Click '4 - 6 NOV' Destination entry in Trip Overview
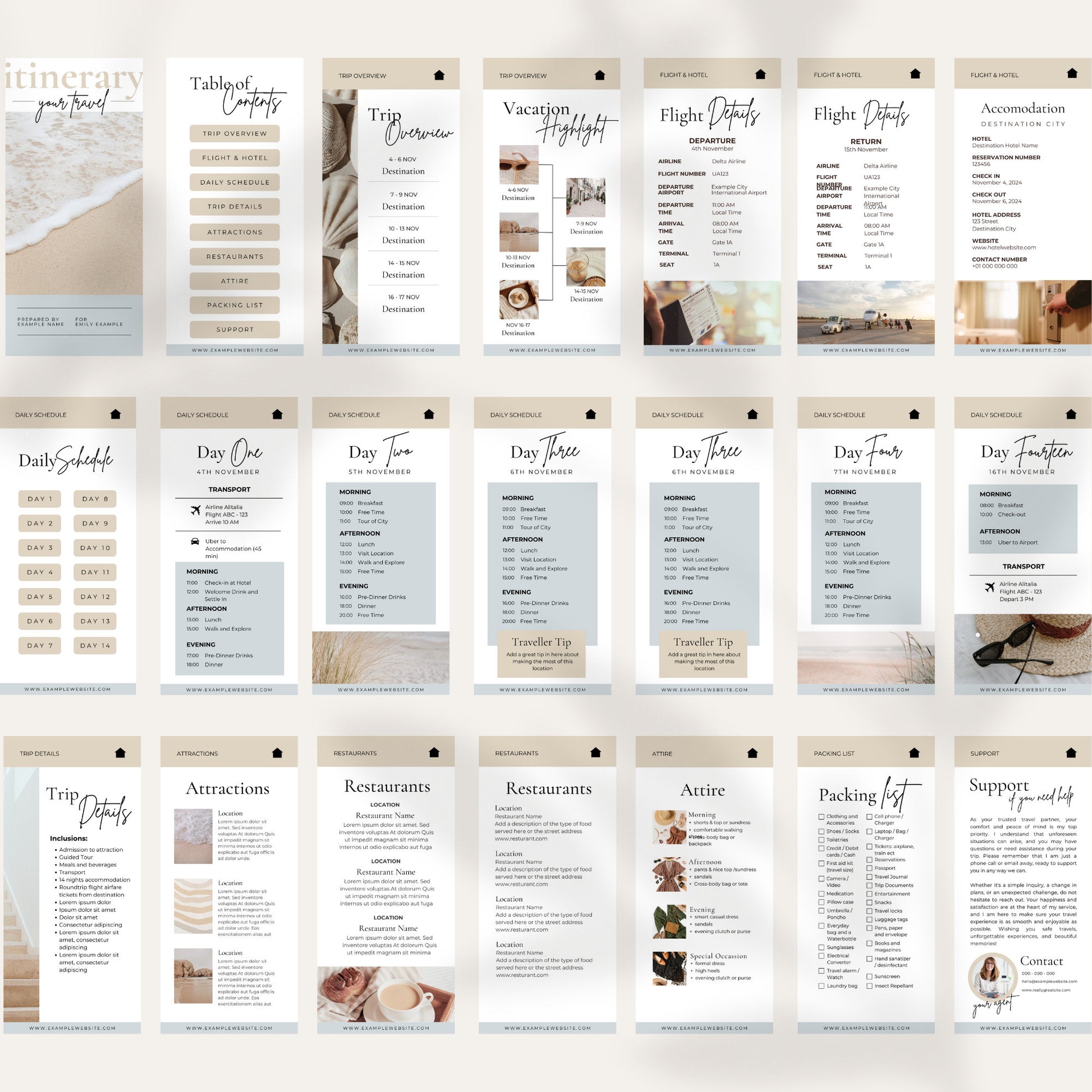This screenshot has width=1092, height=1092. point(403,166)
